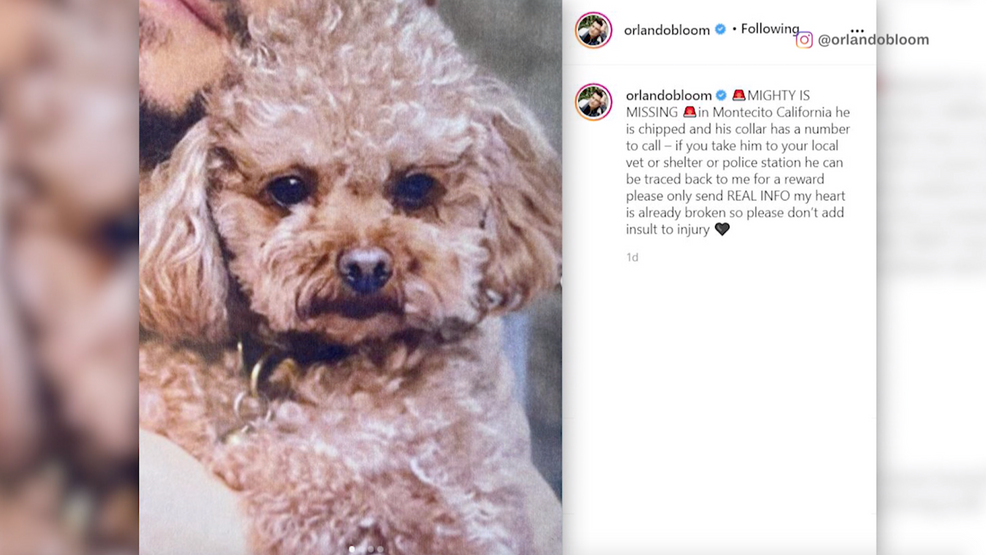Viewport: 986px width, 555px height.
Task: Click the caption's orlandobloom profile avatar
Action: (x=593, y=101)
